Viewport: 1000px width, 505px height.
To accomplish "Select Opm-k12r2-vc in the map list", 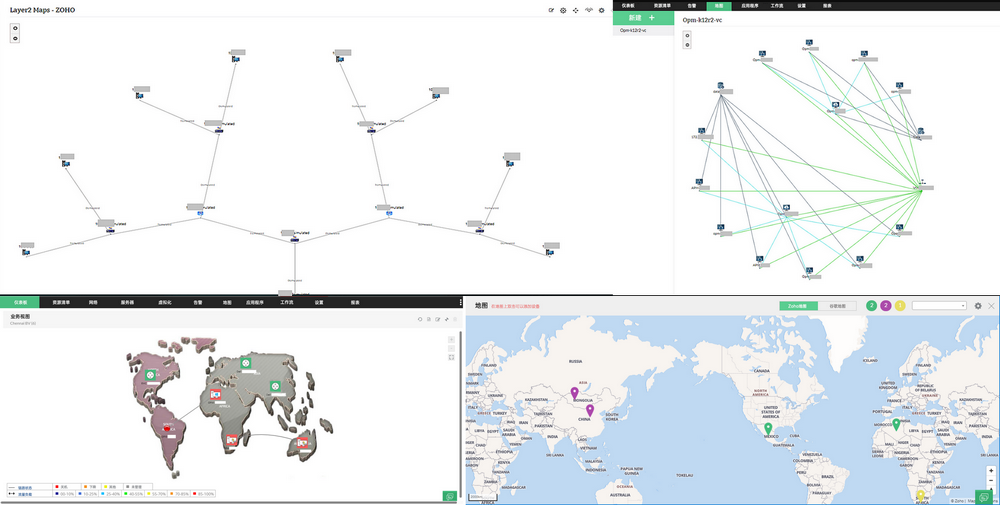I will tap(633, 31).
